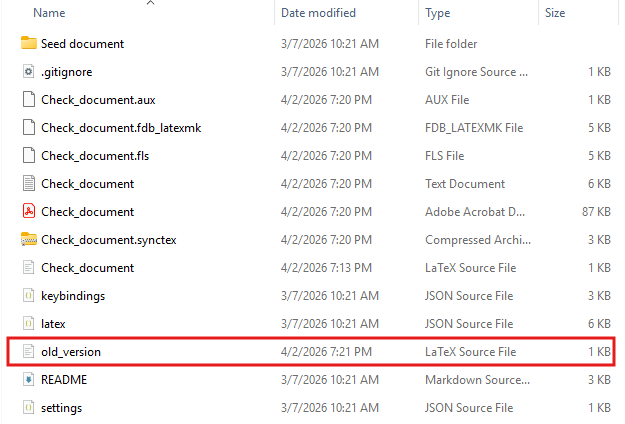625x424 pixels.
Task: Select the '.gitignore' file name
Action: point(67,72)
